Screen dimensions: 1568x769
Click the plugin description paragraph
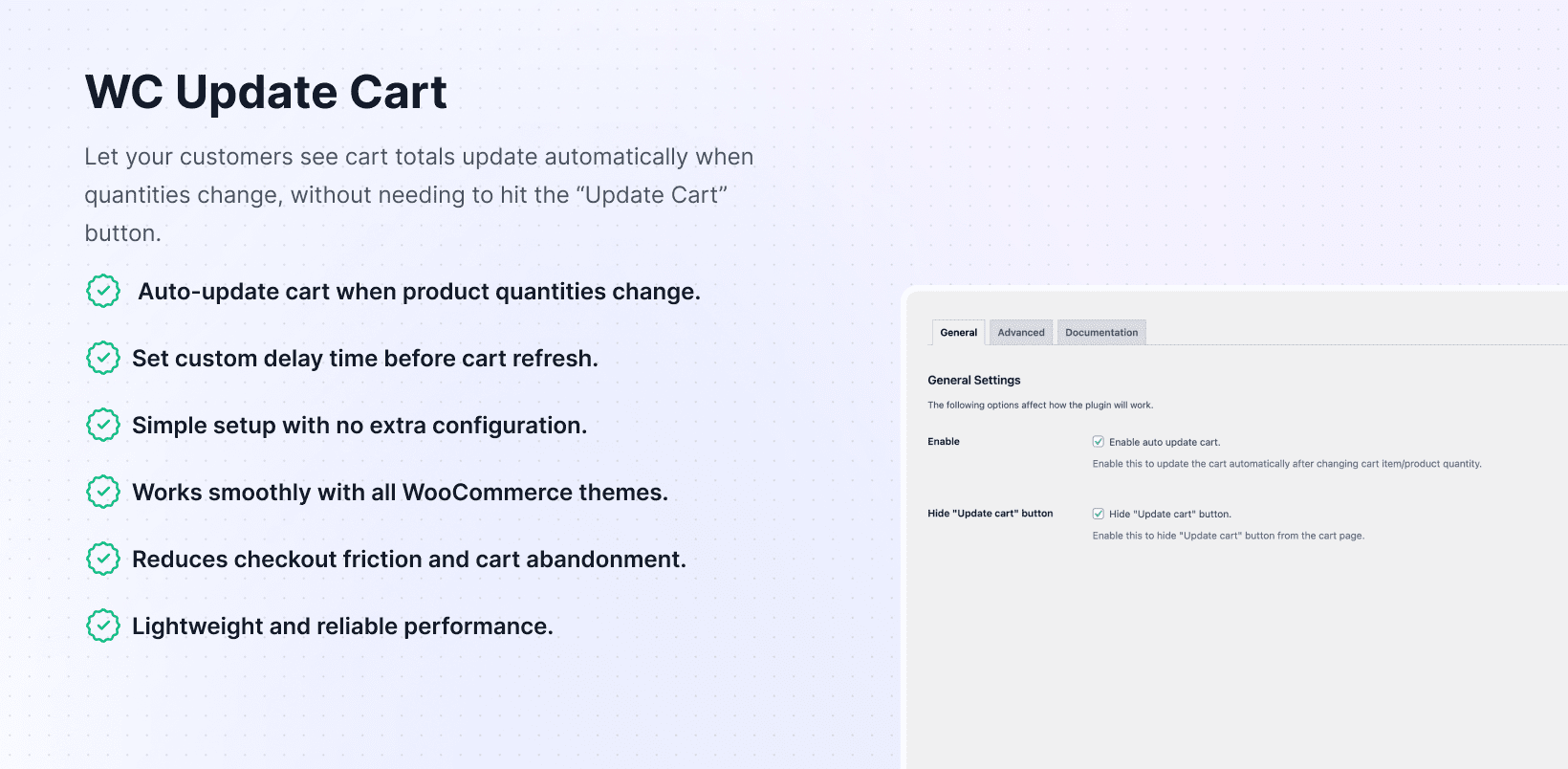pyautogui.click(x=419, y=195)
